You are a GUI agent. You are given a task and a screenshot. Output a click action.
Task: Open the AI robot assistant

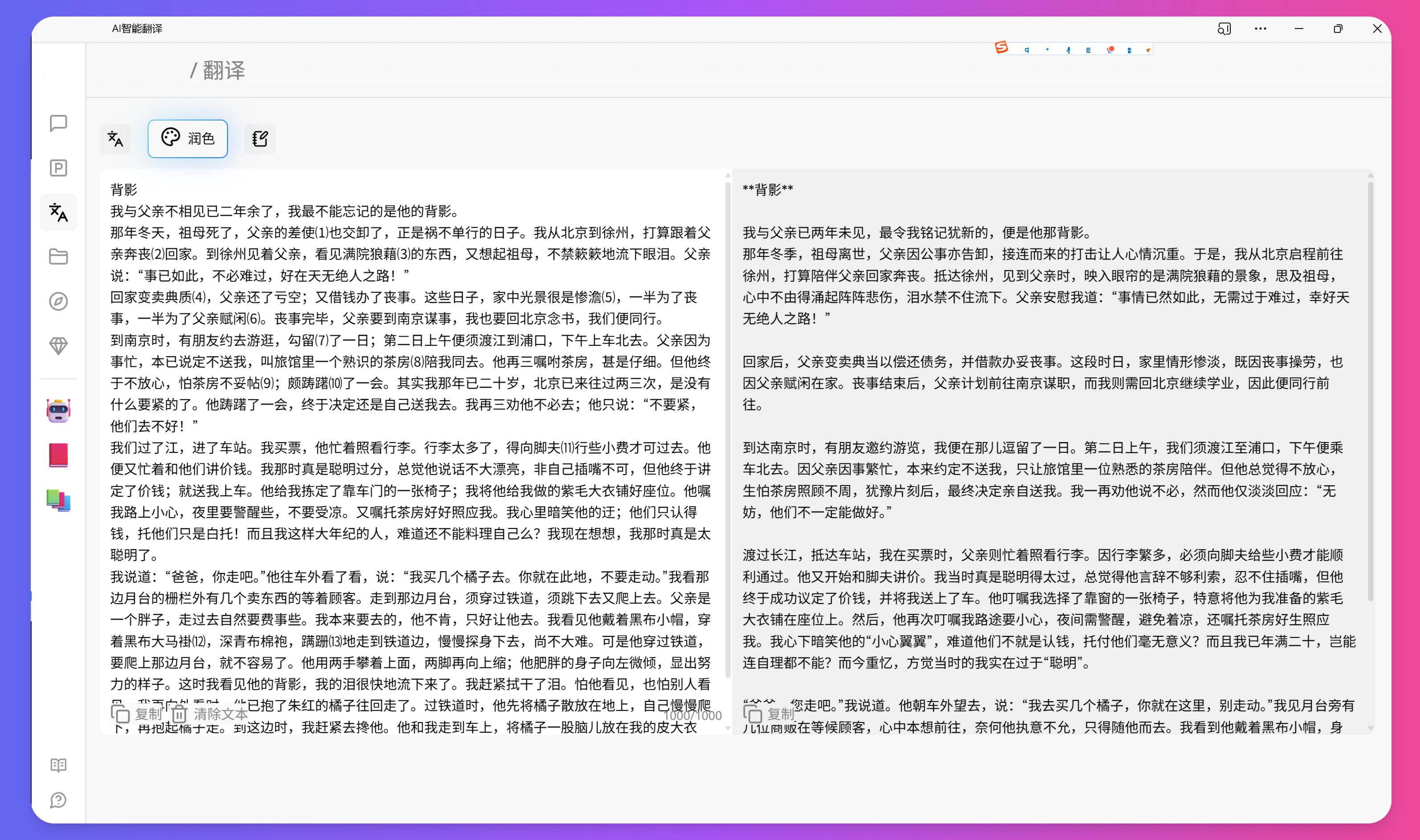pyautogui.click(x=58, y=411)
